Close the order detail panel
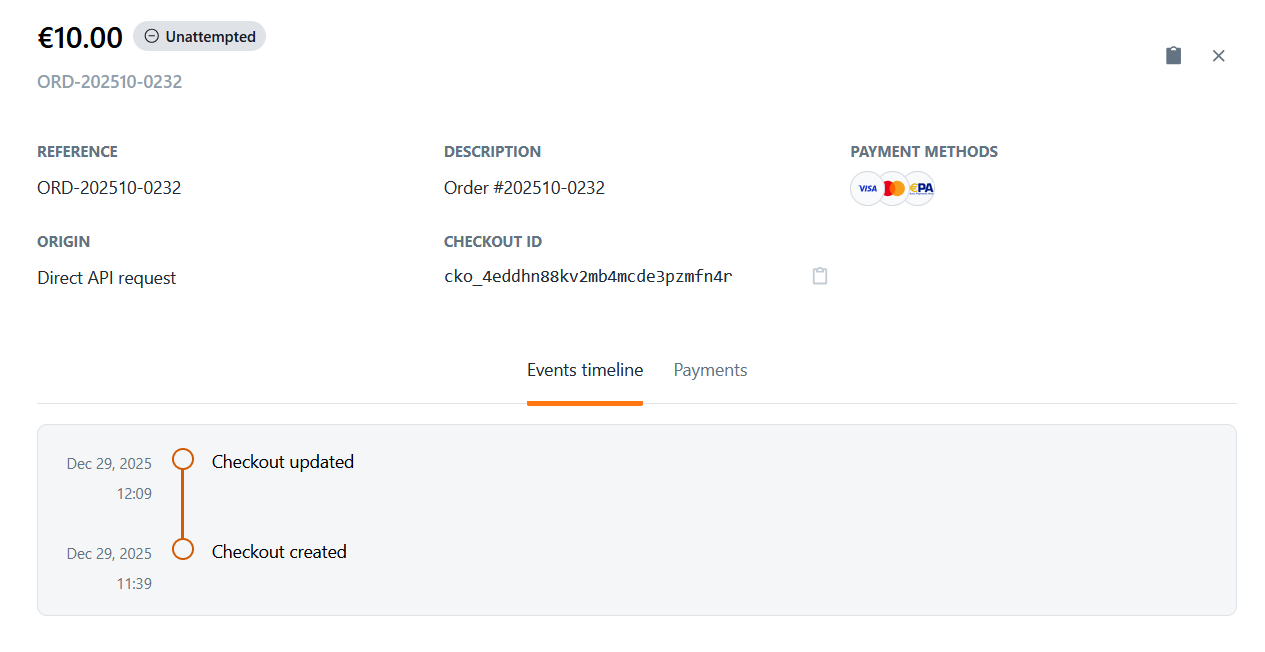 [x=1218, y=55]
